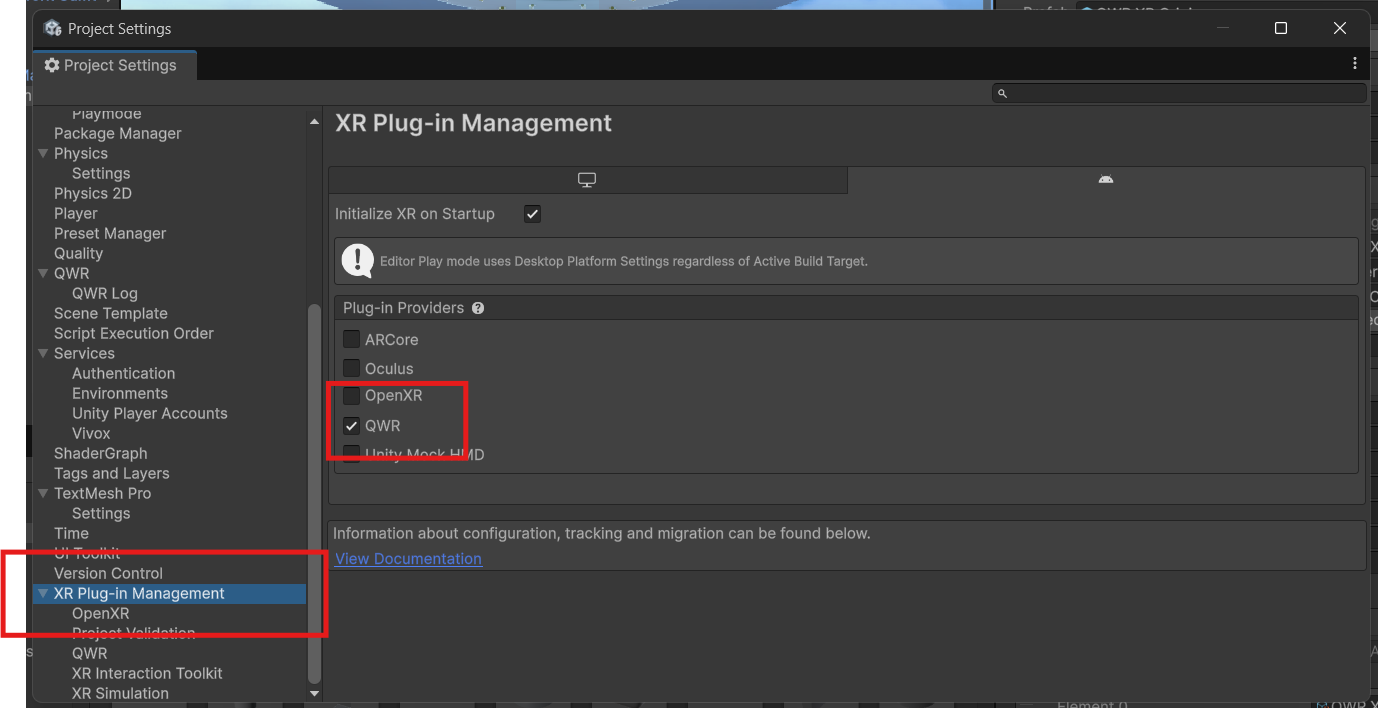Open Version Control settings
Viewport: 1378px width, 708px height.
tap(108, 573)
